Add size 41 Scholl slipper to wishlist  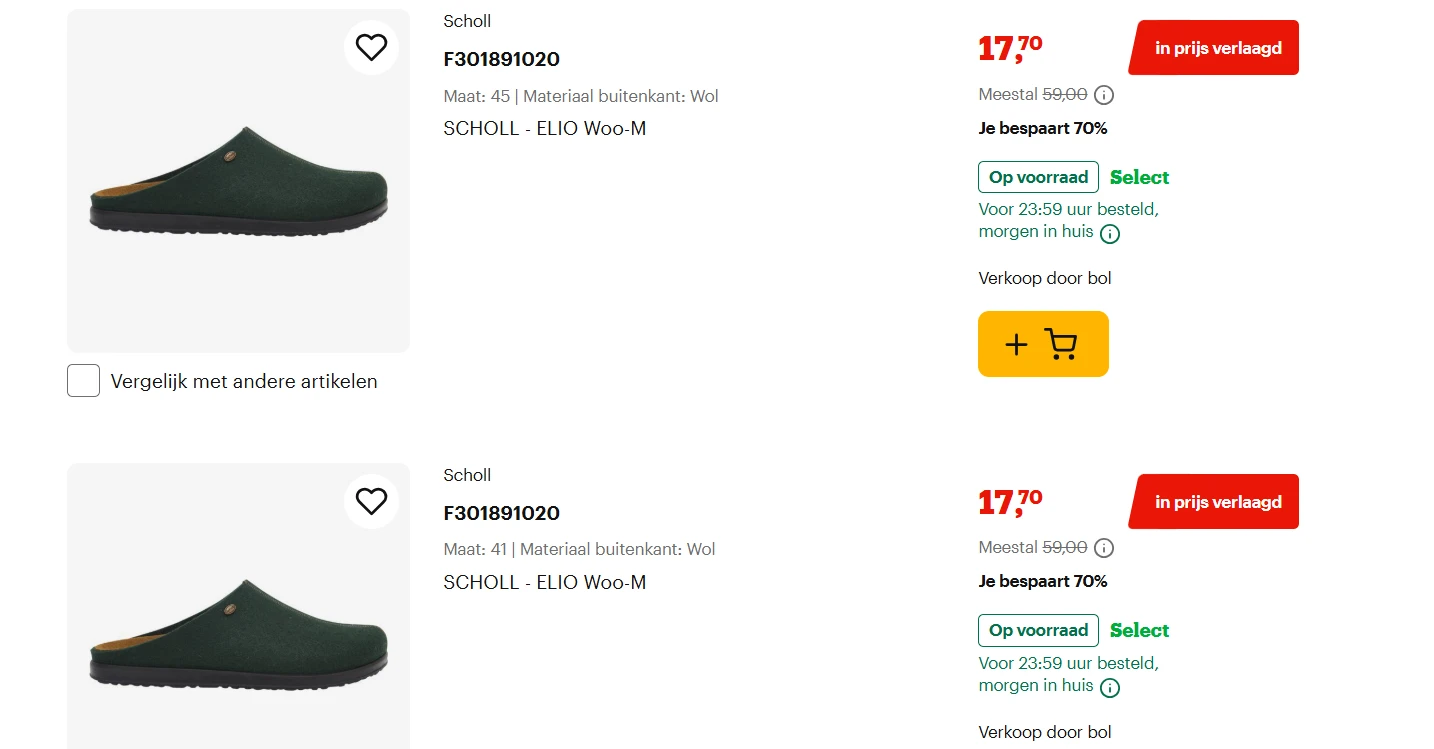(x=371, y=501)
